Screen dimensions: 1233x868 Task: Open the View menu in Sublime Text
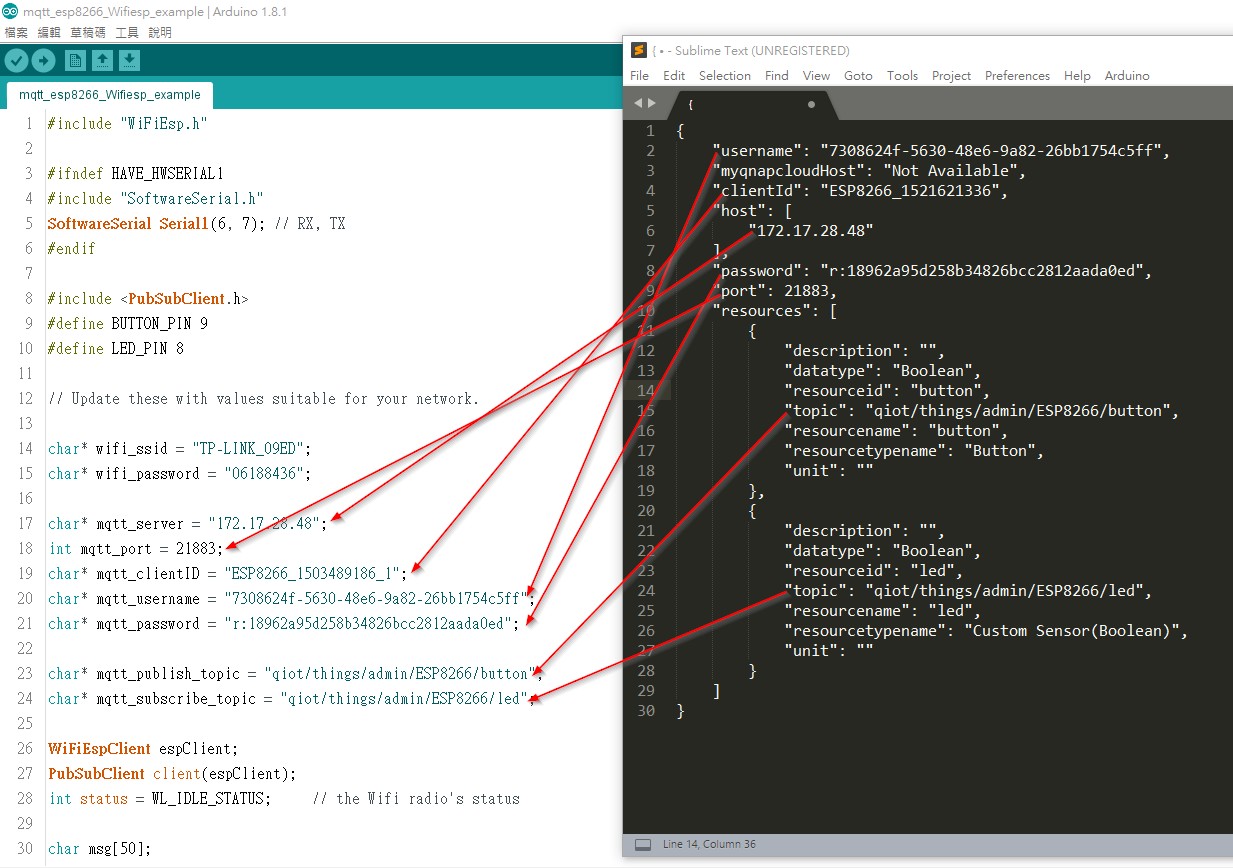(816, 76)
